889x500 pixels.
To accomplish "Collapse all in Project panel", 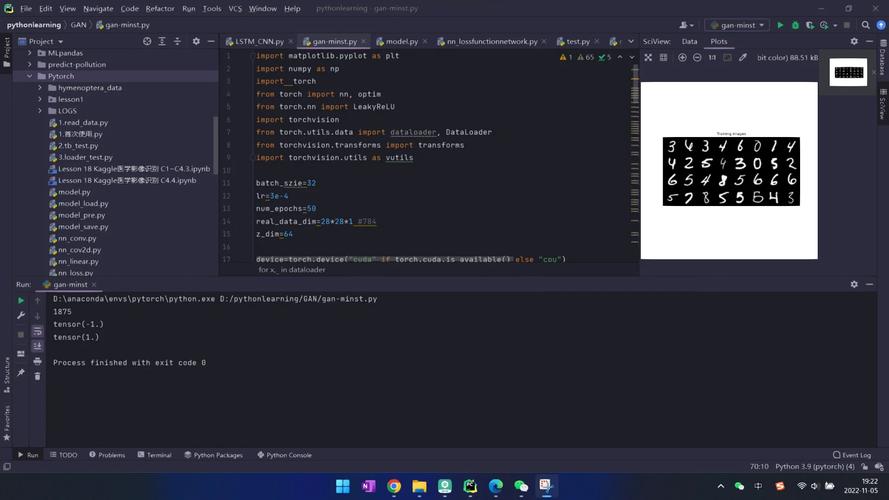I will (177, 41).
